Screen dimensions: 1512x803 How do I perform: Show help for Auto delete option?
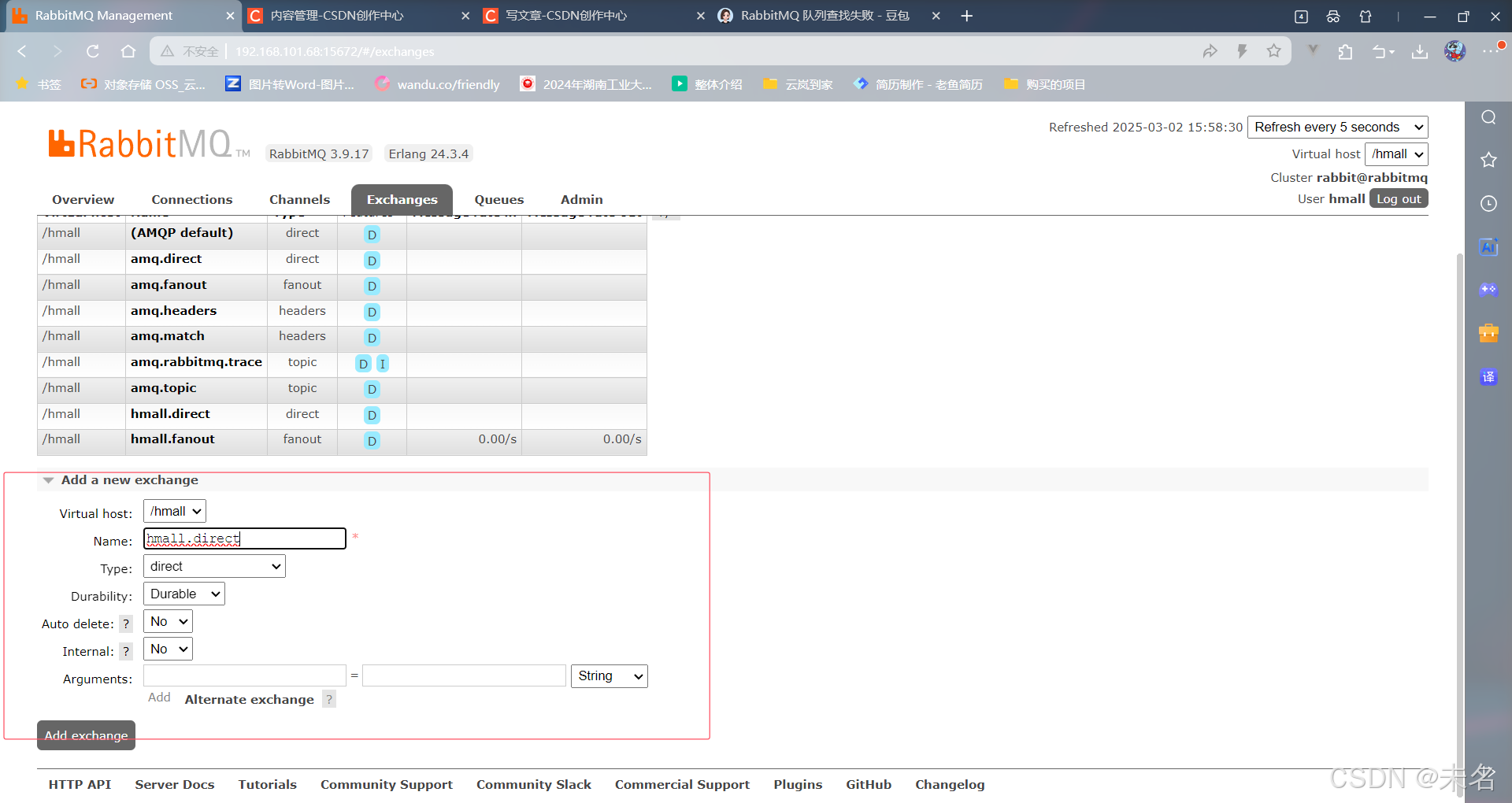coord(126,624)
